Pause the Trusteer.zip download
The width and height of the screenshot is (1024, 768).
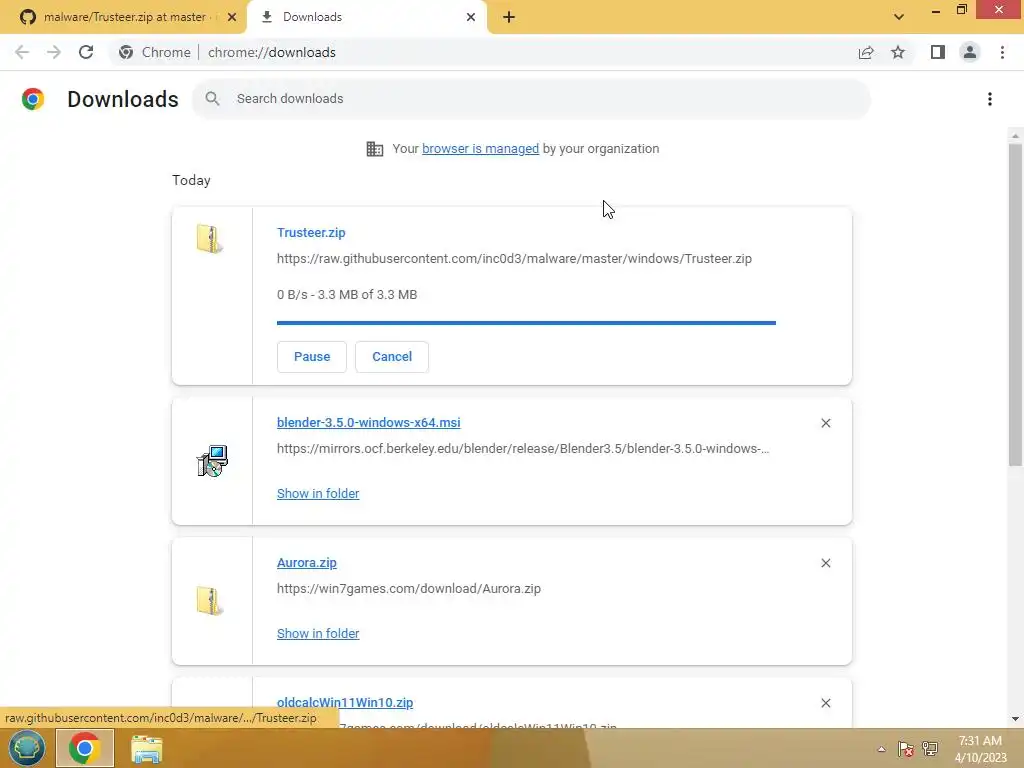[312, 357]
